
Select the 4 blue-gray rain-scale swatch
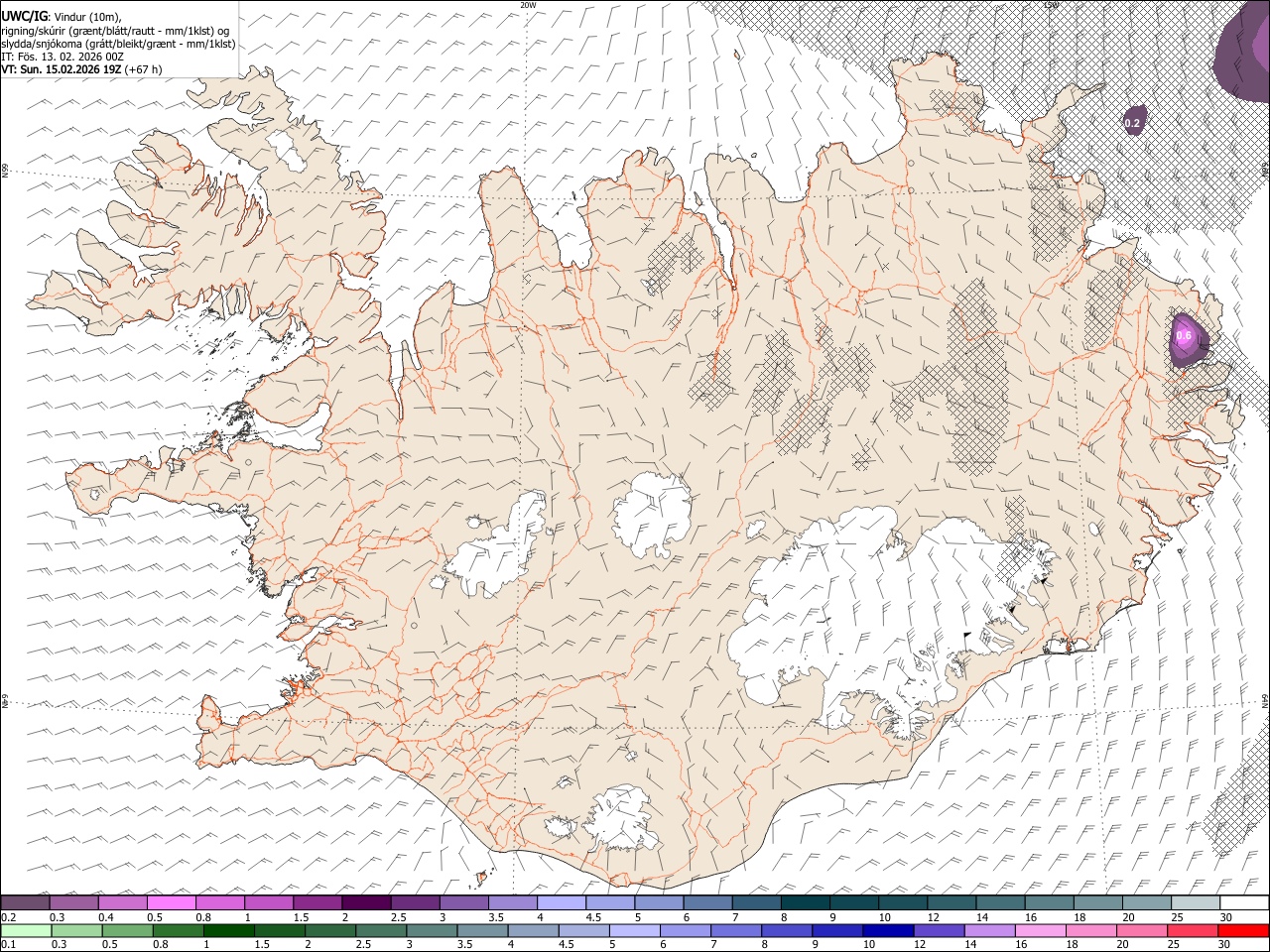point(534,931)
